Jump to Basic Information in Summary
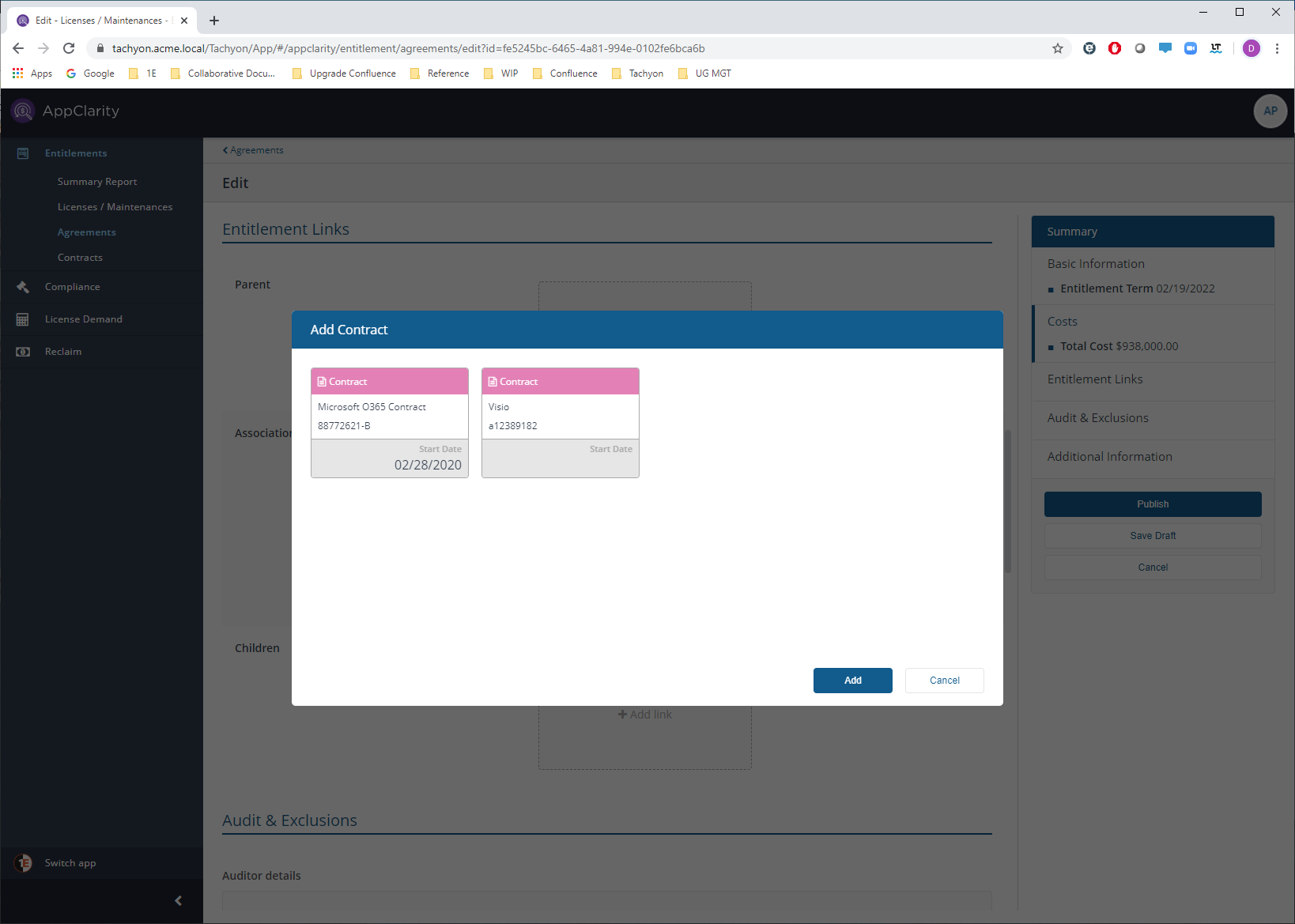 click(x=1096, y=264)
